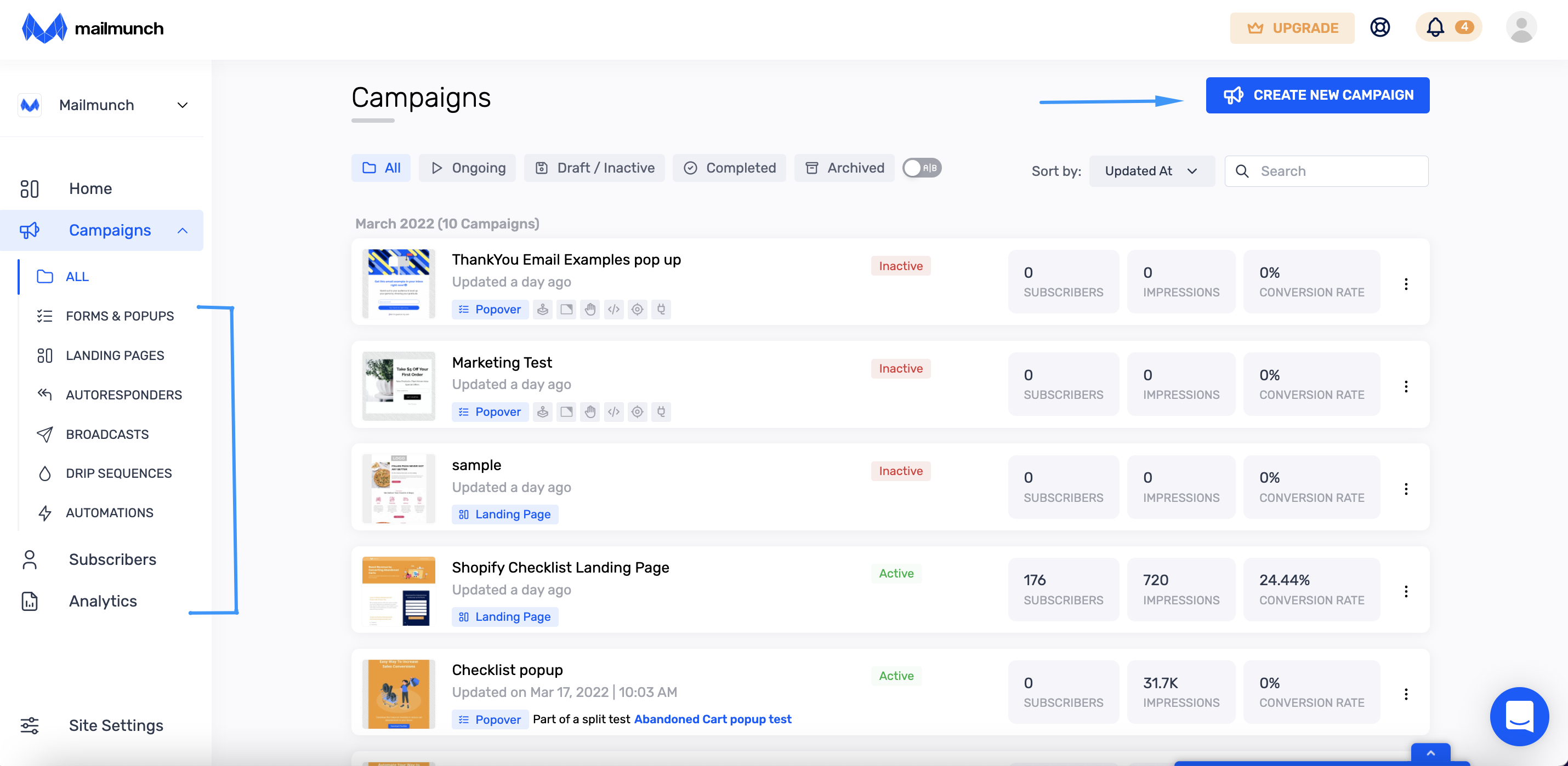Click three-dot menu for Shopify Checklist
The height and width of the screenshot is (766, 1568).
click(x=1406, y=591)
